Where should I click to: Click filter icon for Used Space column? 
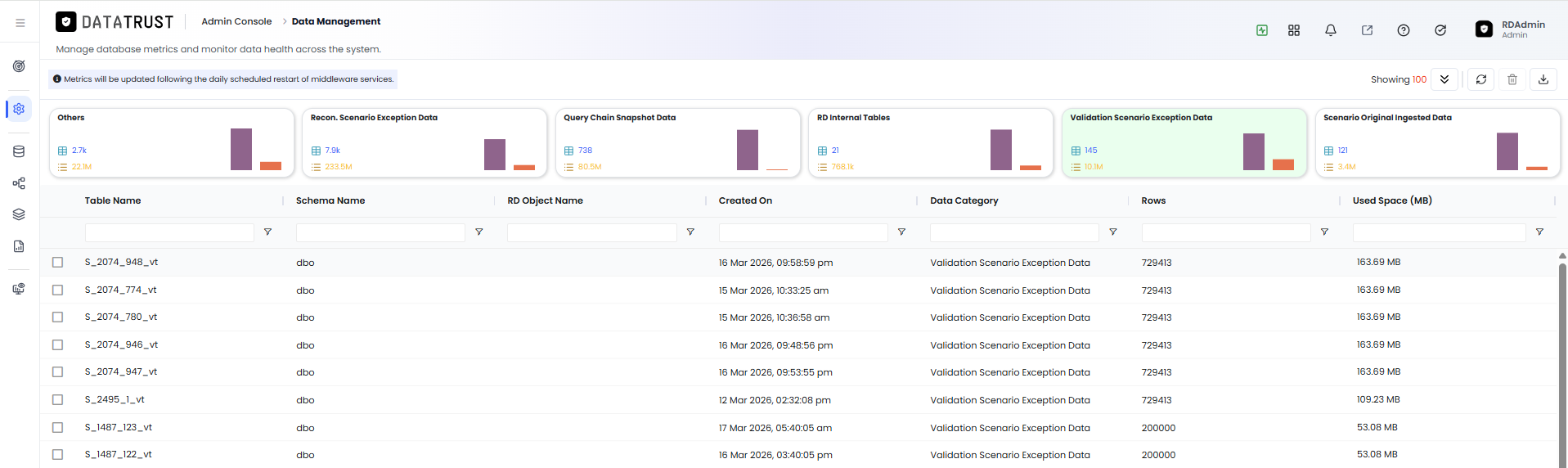(1539, 232)
